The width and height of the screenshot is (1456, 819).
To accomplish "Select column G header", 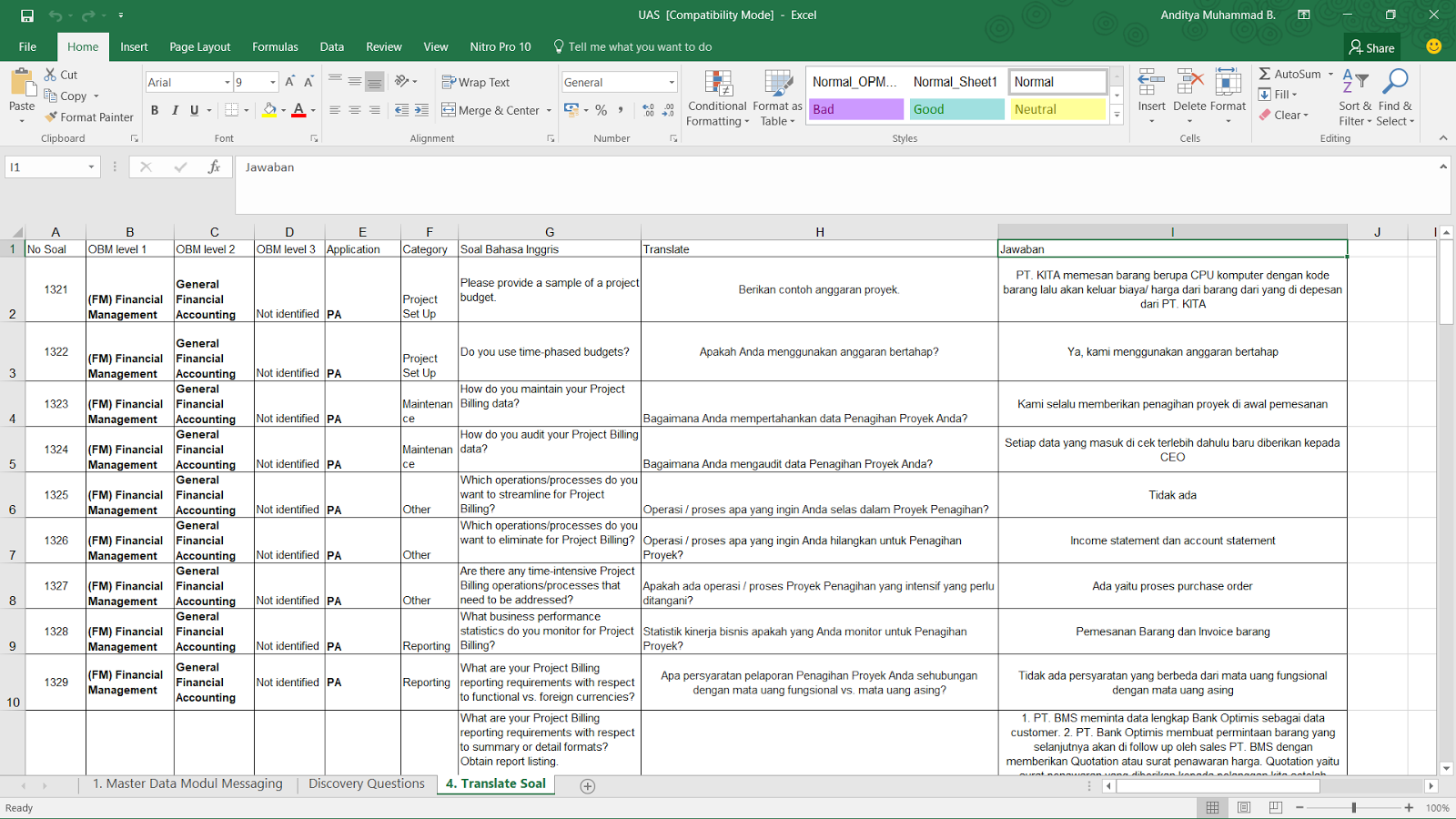I will pyautogui.click(x=550, y=232).
